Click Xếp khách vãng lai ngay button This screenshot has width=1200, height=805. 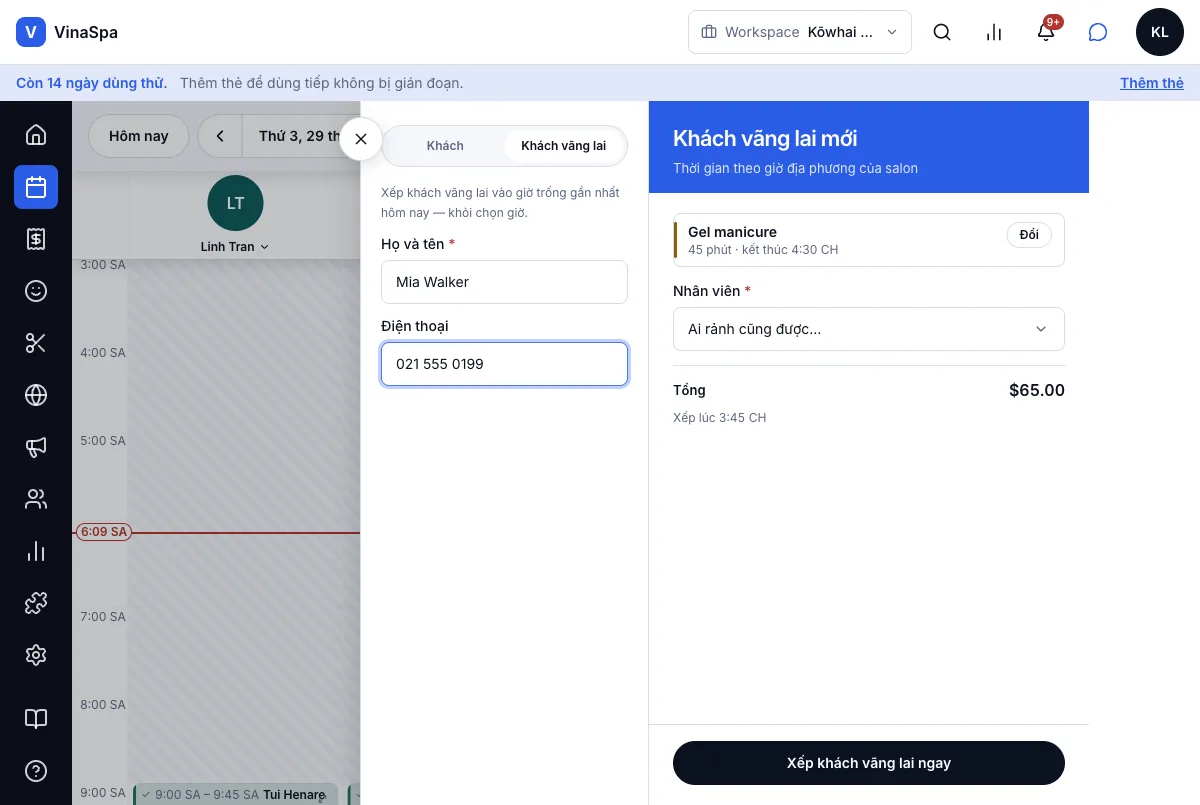(x=869, y=763)
